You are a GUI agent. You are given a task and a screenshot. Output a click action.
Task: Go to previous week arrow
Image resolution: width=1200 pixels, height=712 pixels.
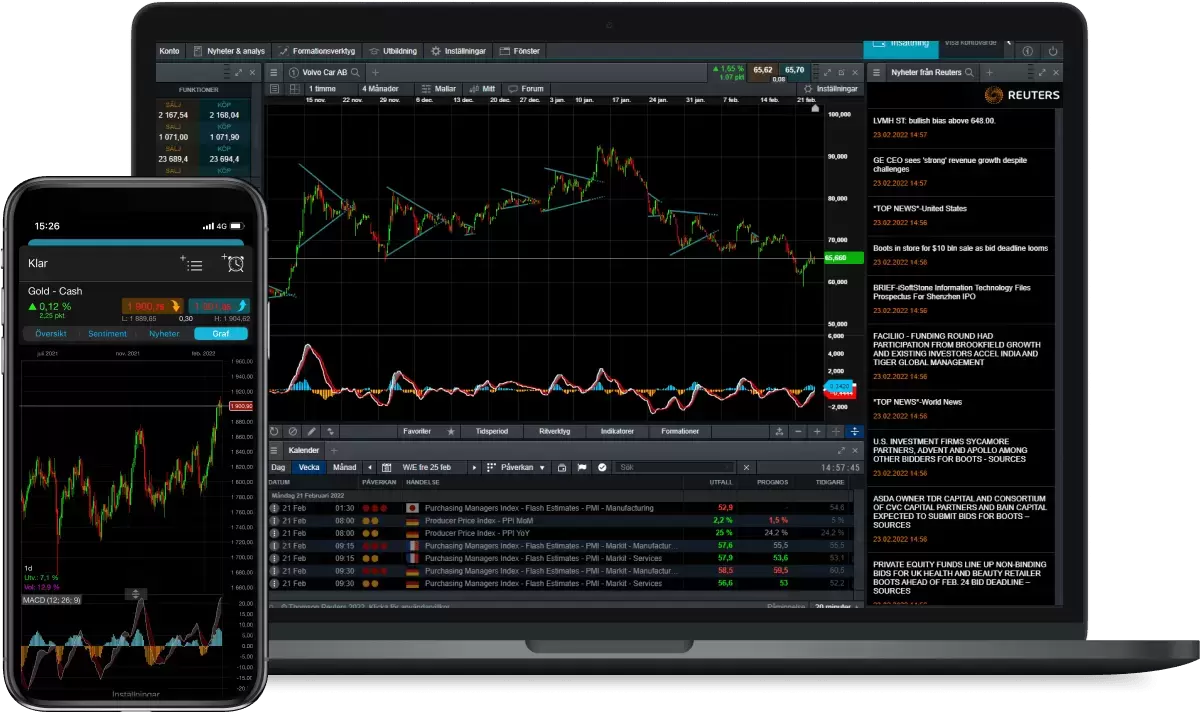click(370, 467)
